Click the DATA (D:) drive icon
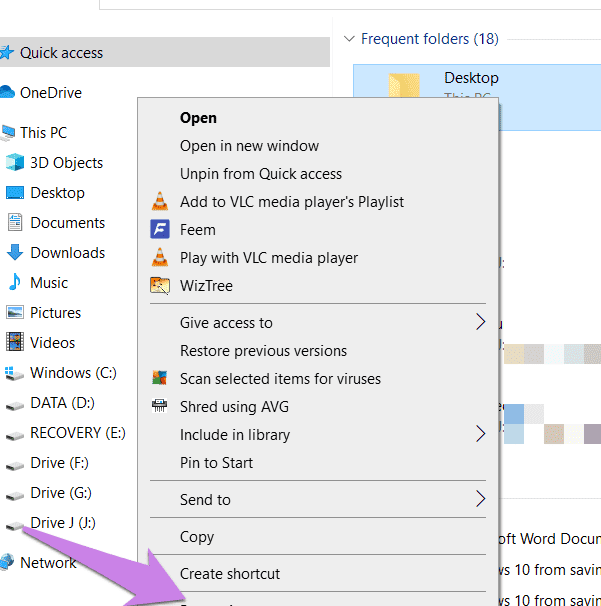This screenshot has height=606, width=601. click(x=15, y=406)
